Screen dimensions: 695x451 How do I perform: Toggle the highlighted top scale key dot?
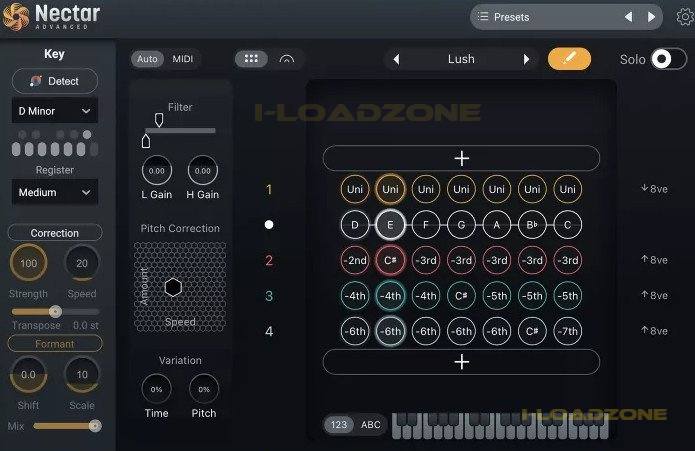87,134
